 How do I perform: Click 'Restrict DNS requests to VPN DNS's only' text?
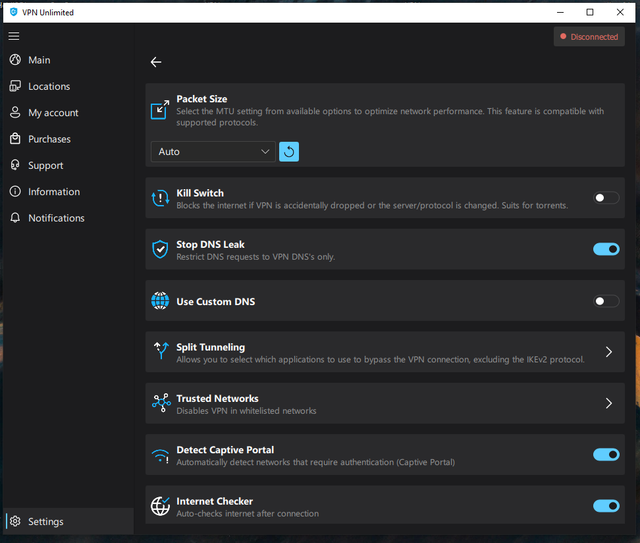(x=256, y=257)
